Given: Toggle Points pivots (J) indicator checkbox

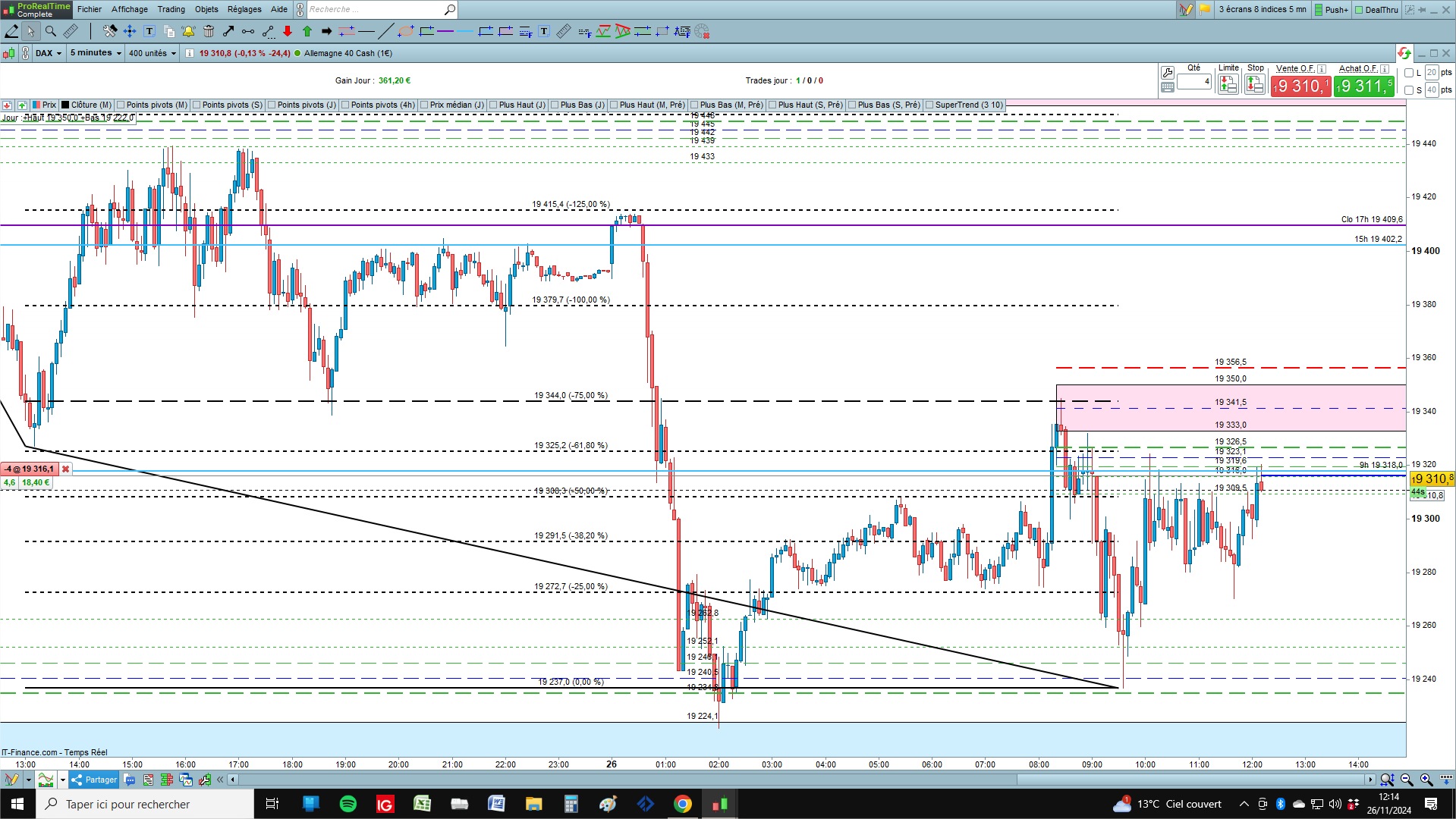Looking at the screenshot, I should click(272, 105).
